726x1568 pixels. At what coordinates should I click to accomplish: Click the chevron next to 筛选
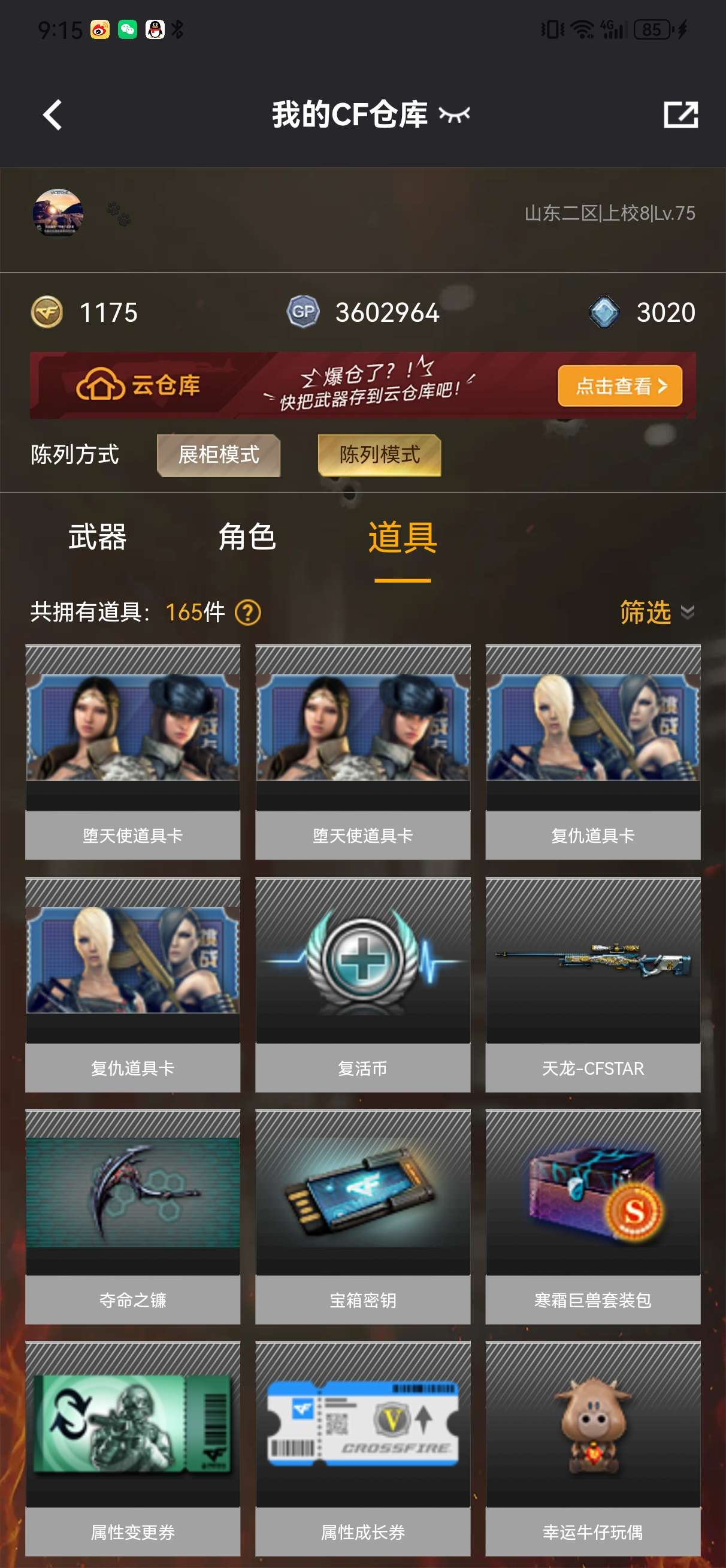coord(687,613)
